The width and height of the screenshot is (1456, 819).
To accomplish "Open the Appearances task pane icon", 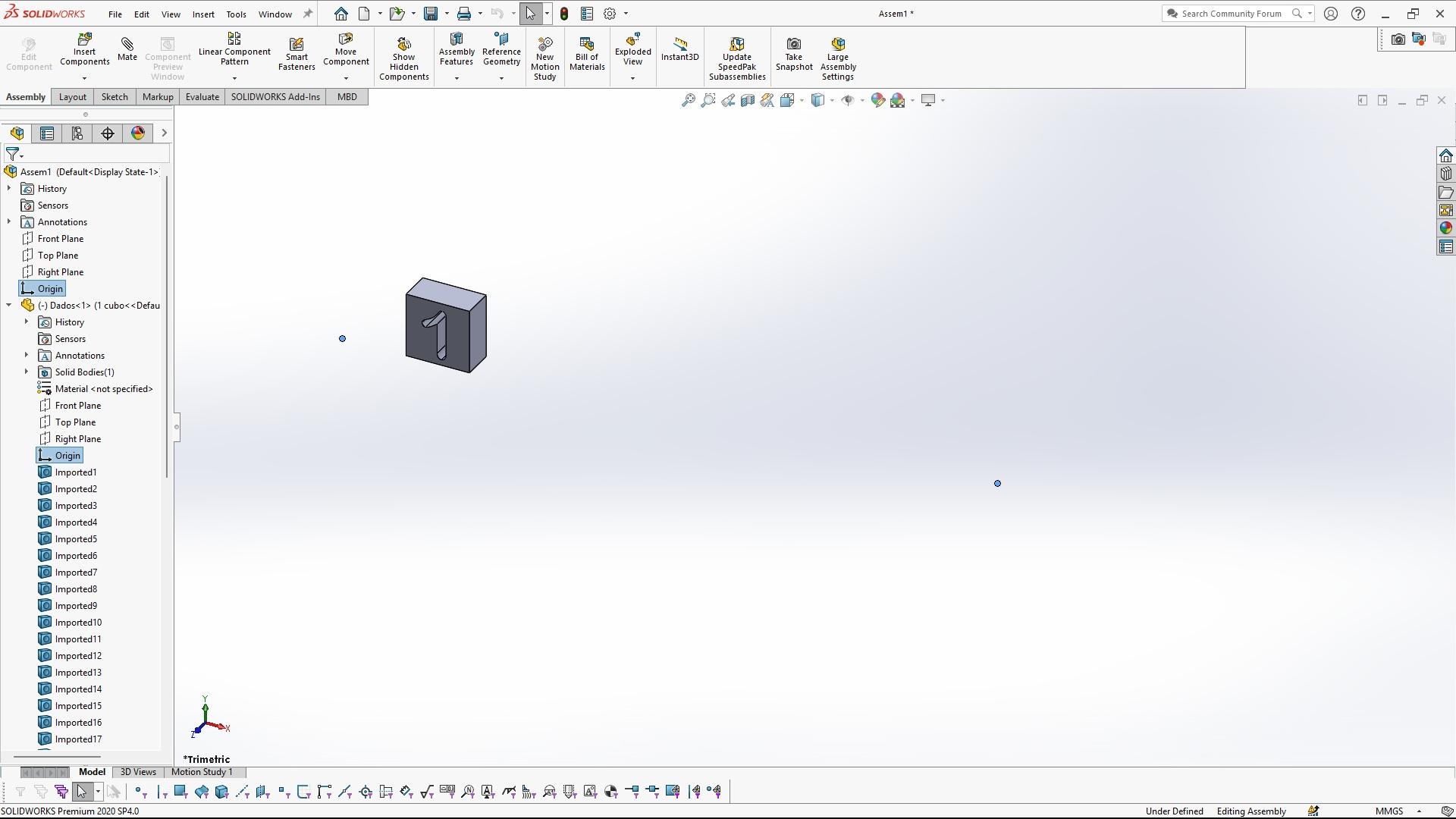I will pyautogui.click(x=1445, y=228).
